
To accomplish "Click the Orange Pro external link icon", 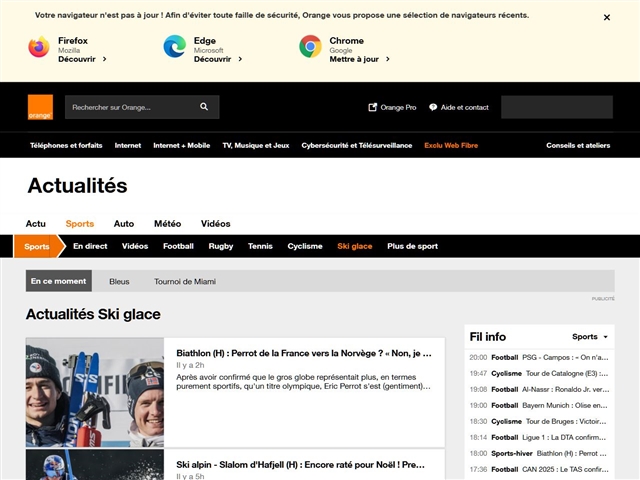I will tap(372, 107).
